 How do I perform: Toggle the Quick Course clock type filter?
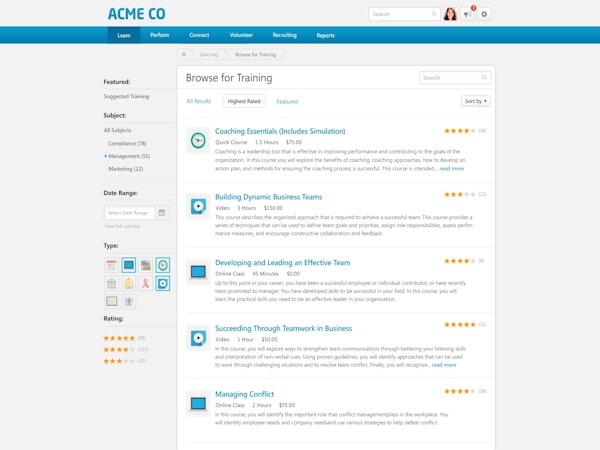point(162,265)
